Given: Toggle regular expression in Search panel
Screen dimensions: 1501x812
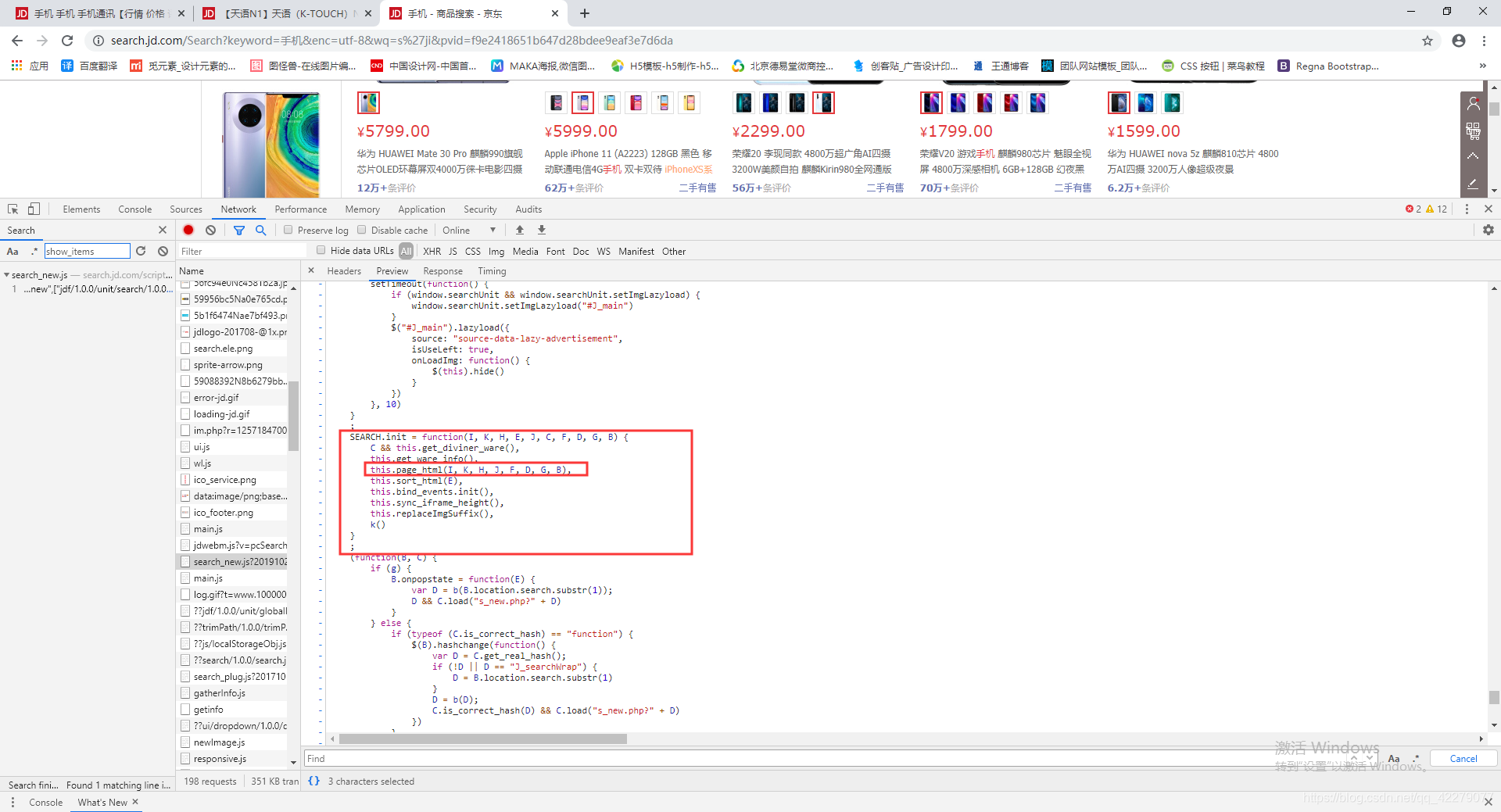Looking at the screenshot, I should [x=34, y=251].
